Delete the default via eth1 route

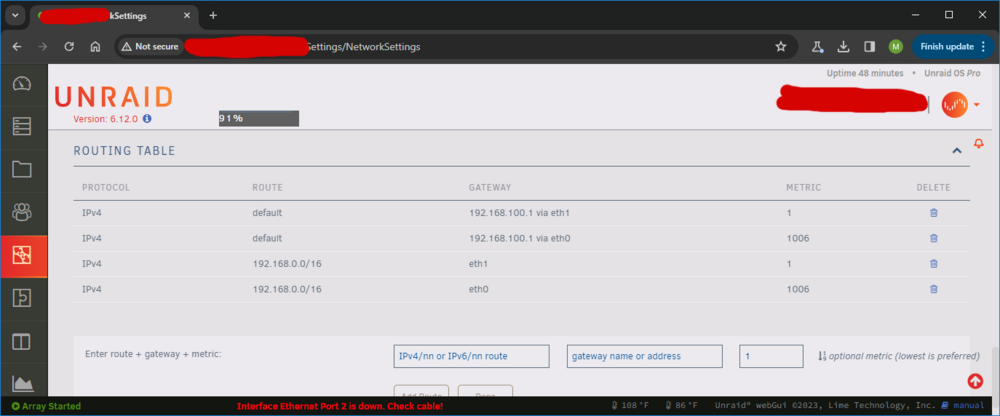(934, 213)
